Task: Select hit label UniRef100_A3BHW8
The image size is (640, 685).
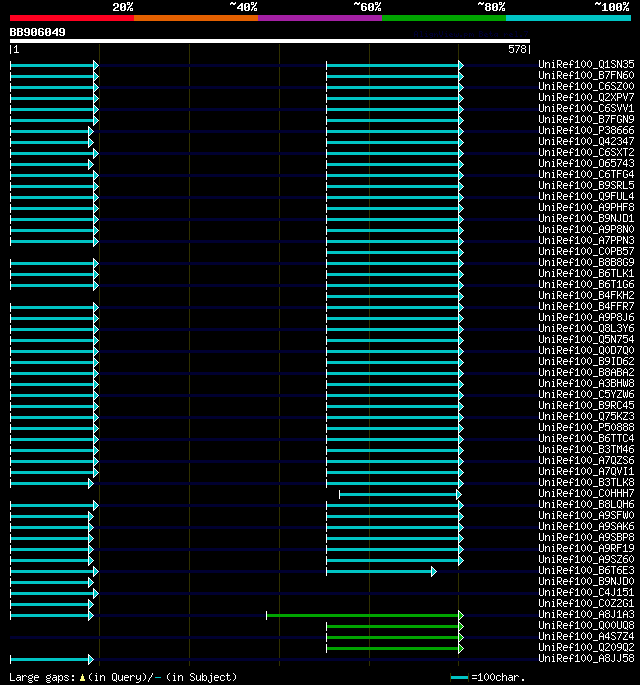Action: click(586, 383)
